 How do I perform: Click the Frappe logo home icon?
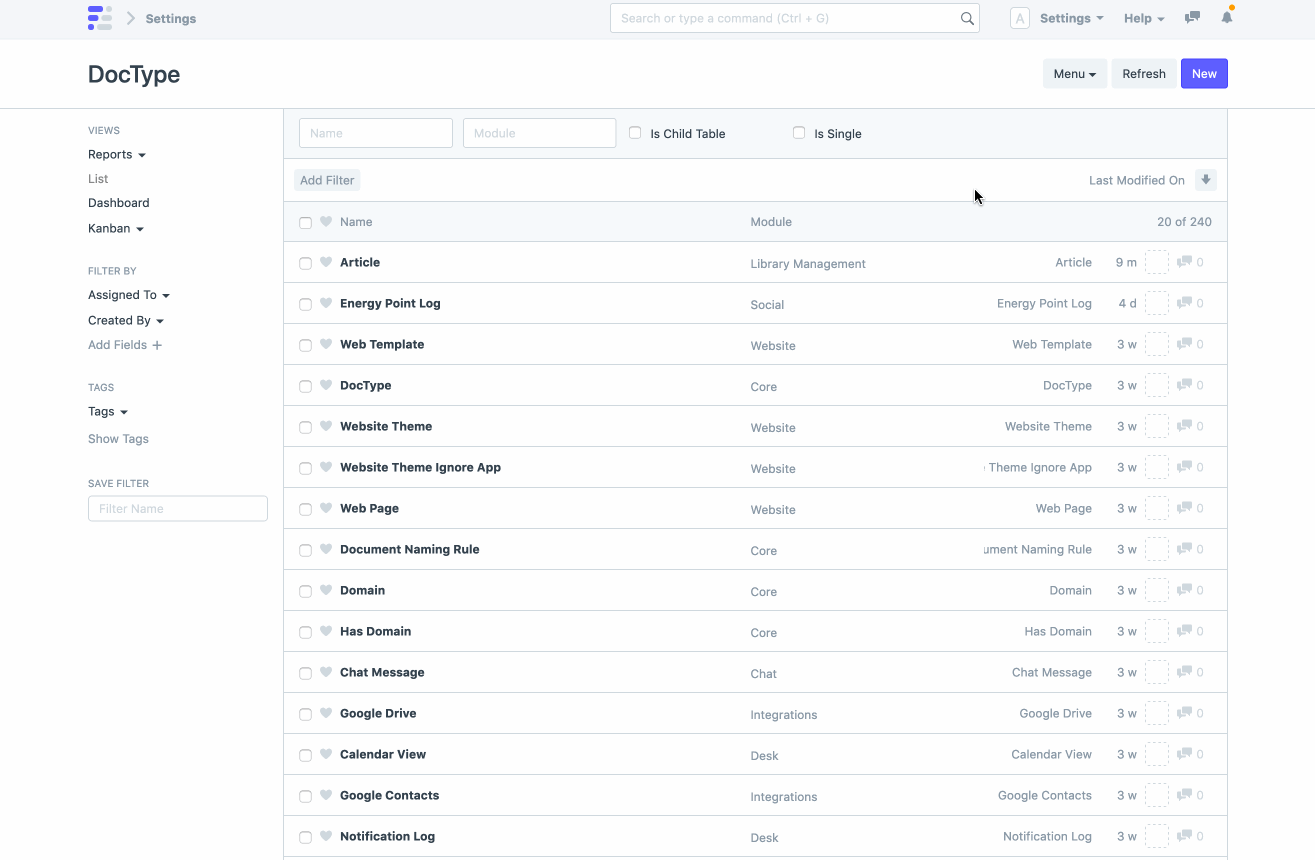coord(100,18)
